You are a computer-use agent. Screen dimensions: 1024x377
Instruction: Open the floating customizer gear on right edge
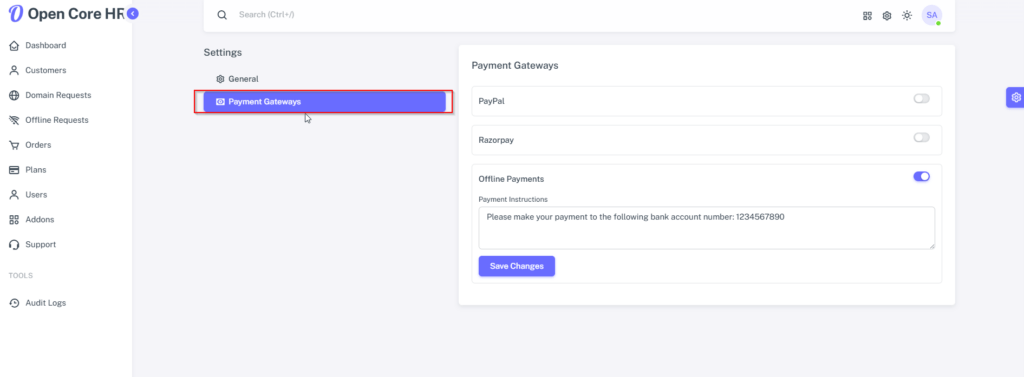point(1016,97)
